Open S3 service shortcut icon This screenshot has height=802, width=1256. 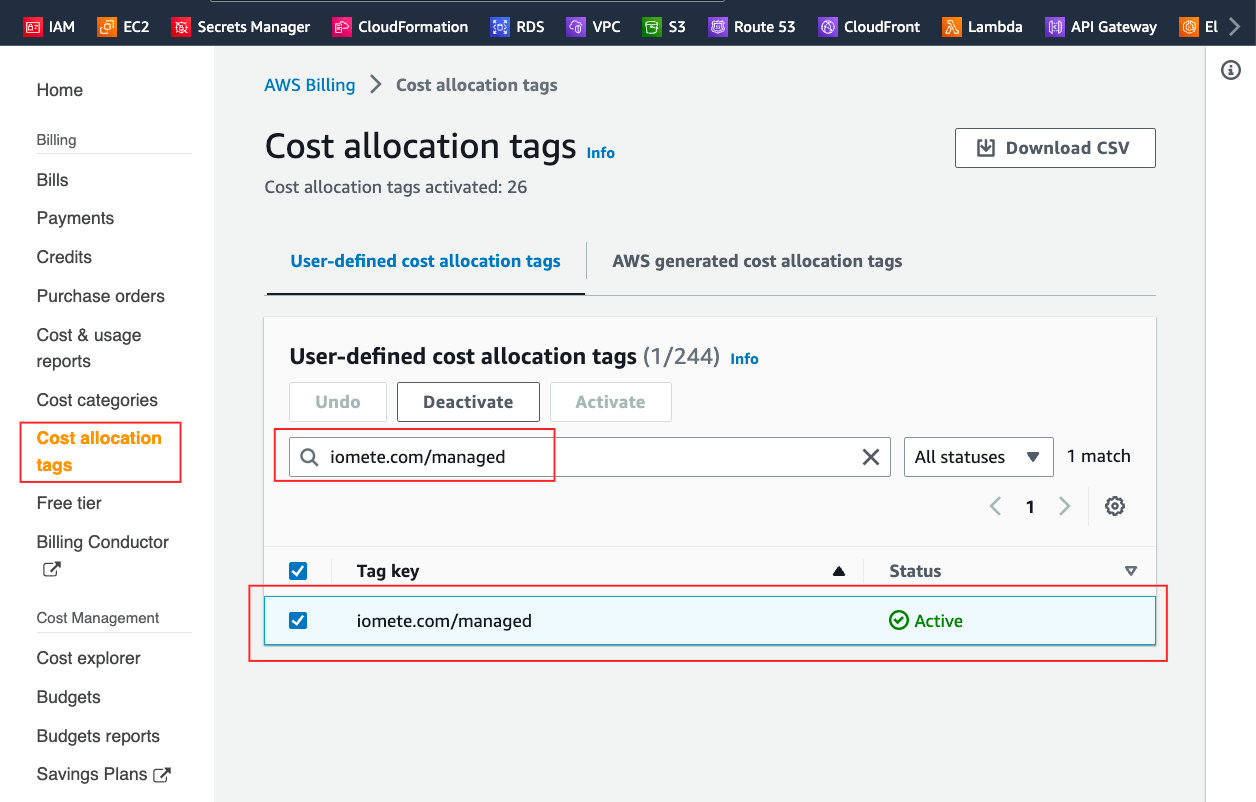click(x=652, y=27)
